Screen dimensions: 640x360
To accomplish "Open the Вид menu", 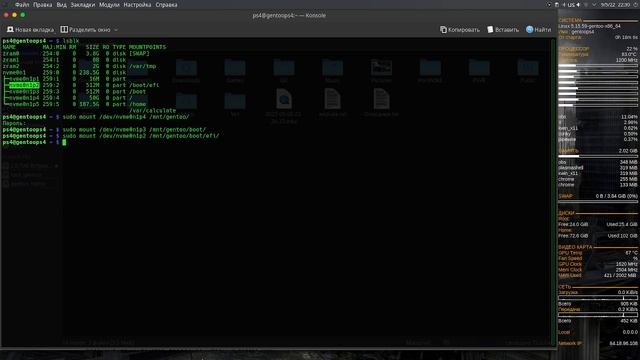I will pos(61,5).
